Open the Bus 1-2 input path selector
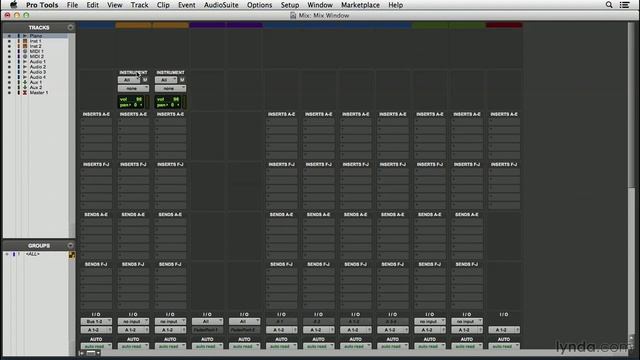 [x=96, y=322]
